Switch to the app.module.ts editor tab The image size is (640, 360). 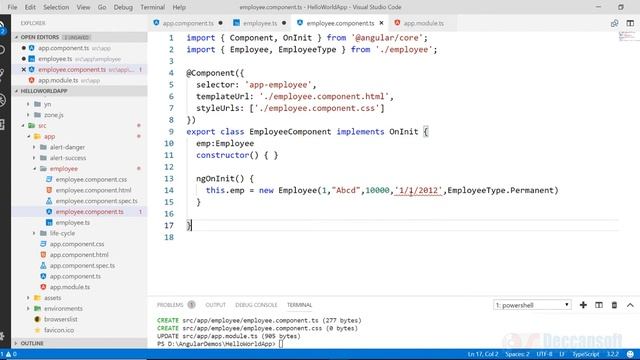pyautogui.click(x=423, y=23)
